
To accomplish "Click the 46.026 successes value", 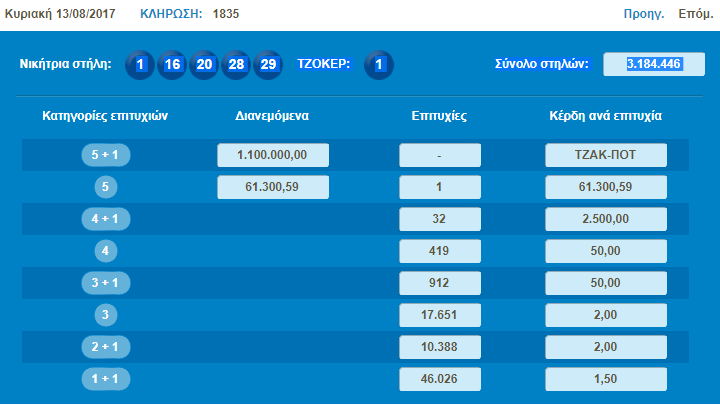I will click(x=440, y=380).
